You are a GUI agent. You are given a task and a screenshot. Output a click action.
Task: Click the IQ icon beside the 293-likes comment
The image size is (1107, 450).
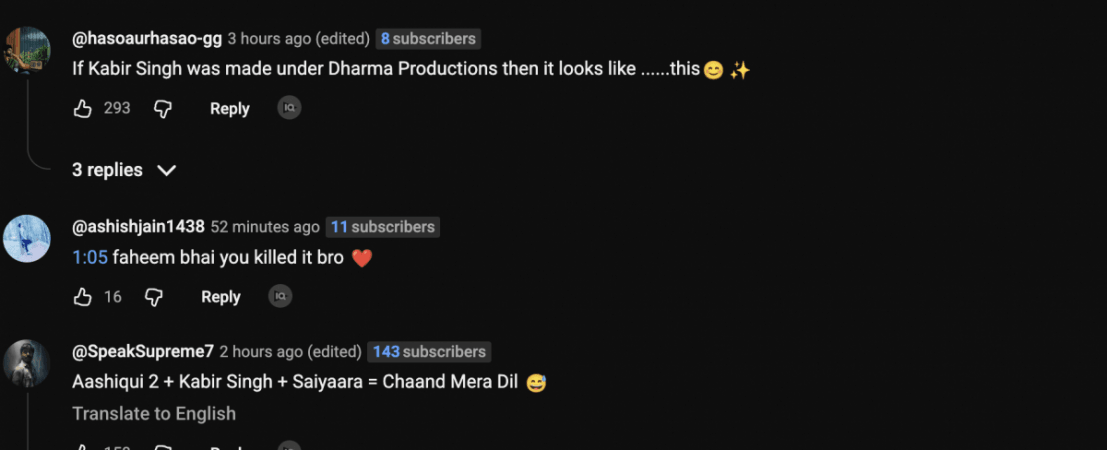coord(289,108)
